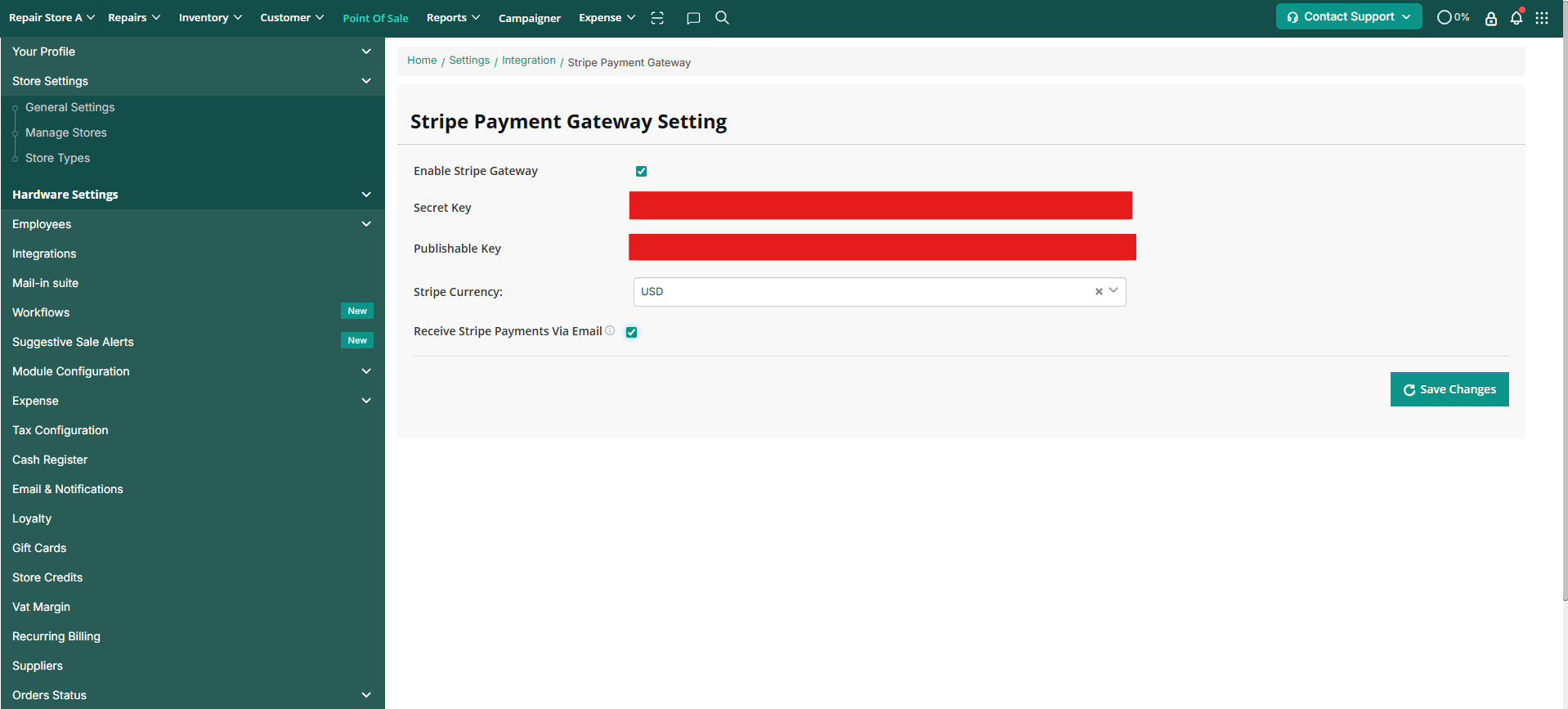Open the Repair Store A dropdown
Image resolution: width=1568 pixels, height=709 pixels.
(x=52, y=18)
